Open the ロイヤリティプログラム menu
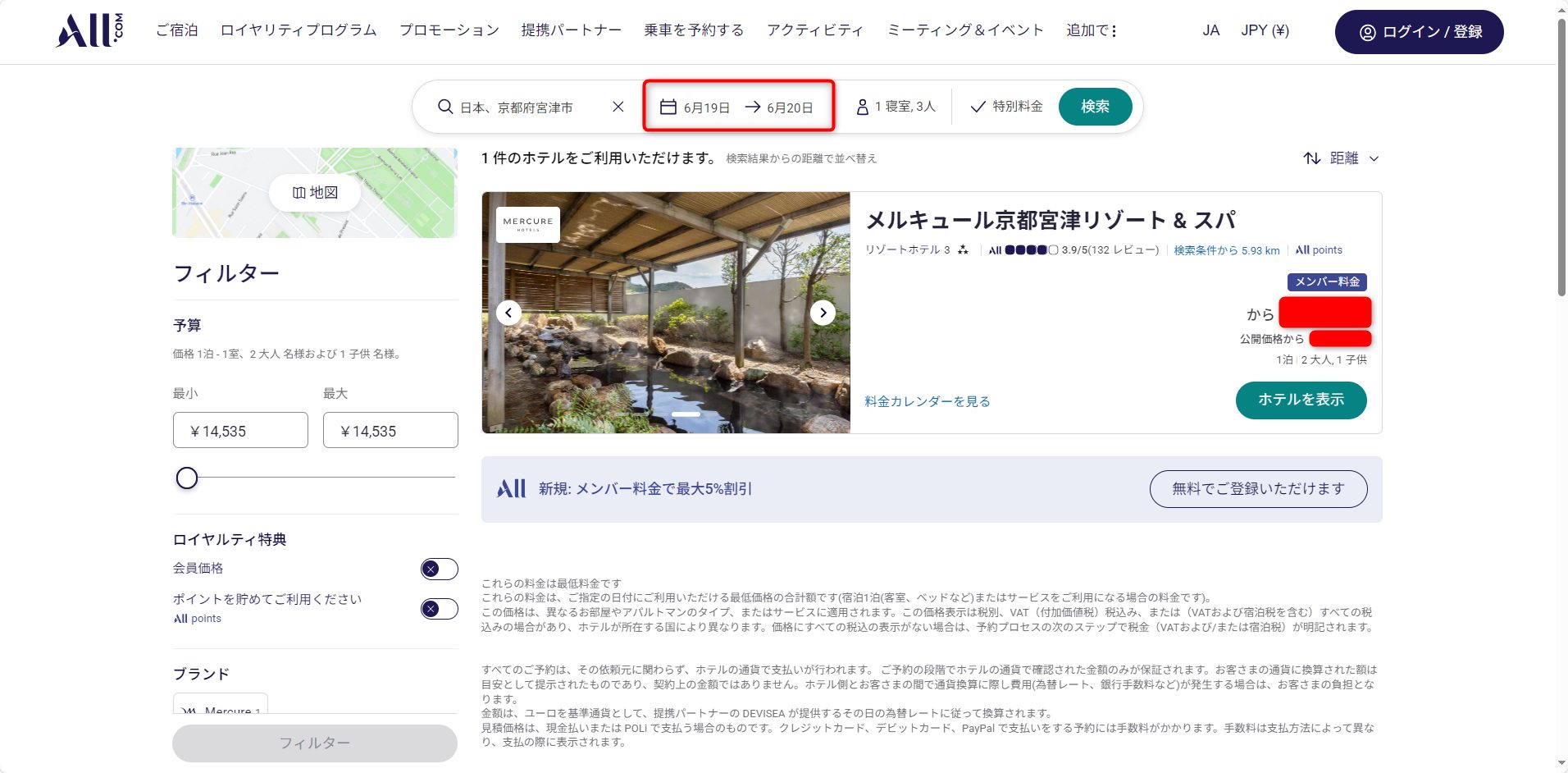Screen dimensions: 1568x773 (x=299, y=31)
